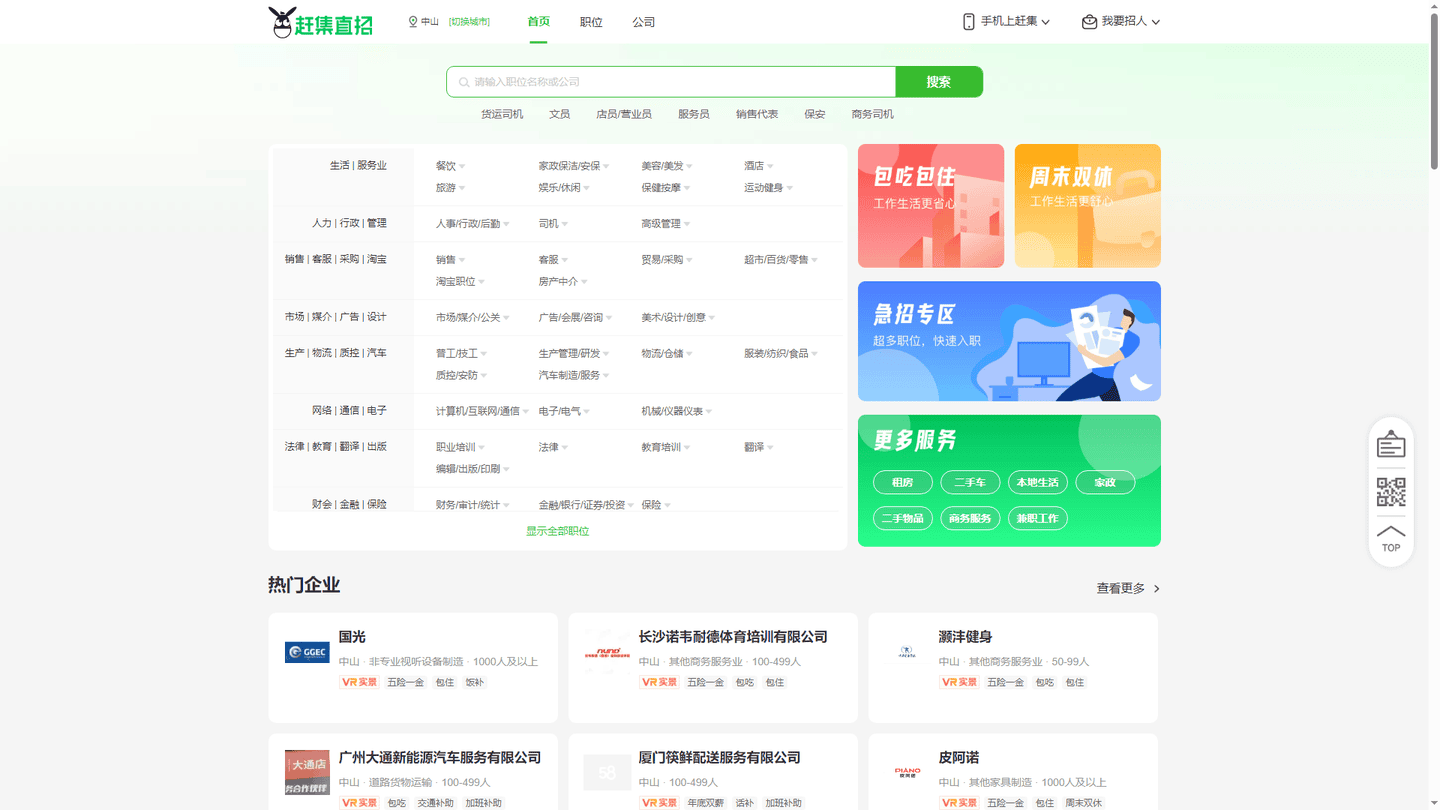
Task: Expand the 人事/行政/后勤 category dropdown
Action: 506,225
